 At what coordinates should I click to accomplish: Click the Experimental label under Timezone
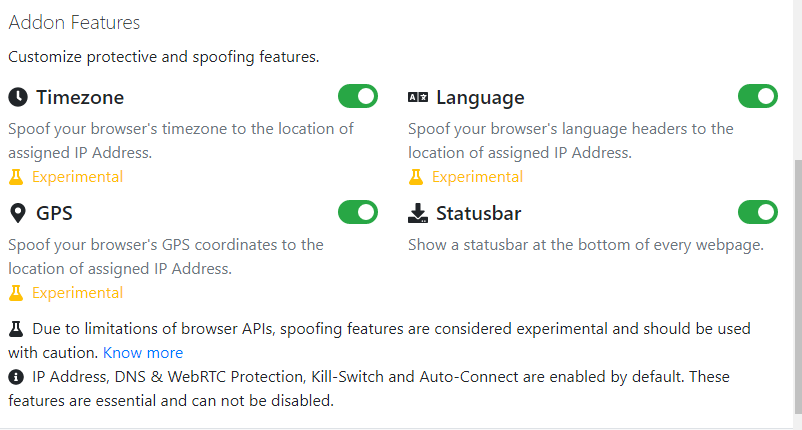77,177
